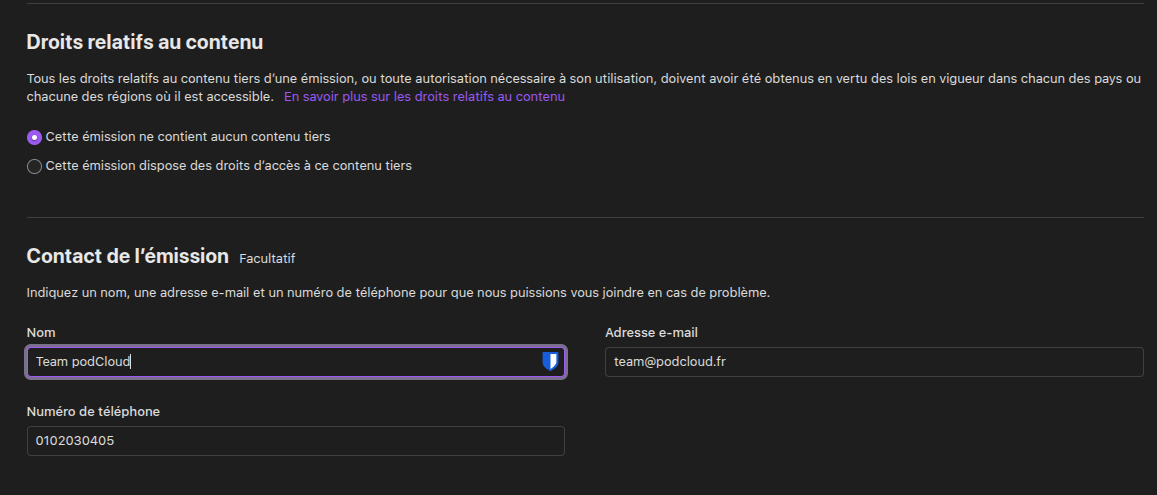Screen dimensions: 1157x495
Task: Click the Bitwarden shield icon in Nom field
Action: coord(550,361)
